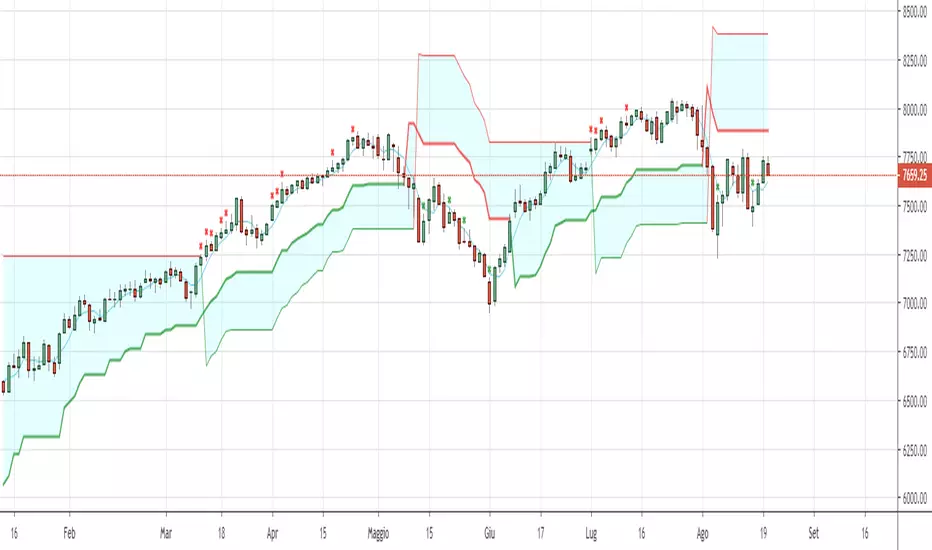The image size is (932, 550).
Task: Select the Giu label on the time axis
Action: [488, 535]
